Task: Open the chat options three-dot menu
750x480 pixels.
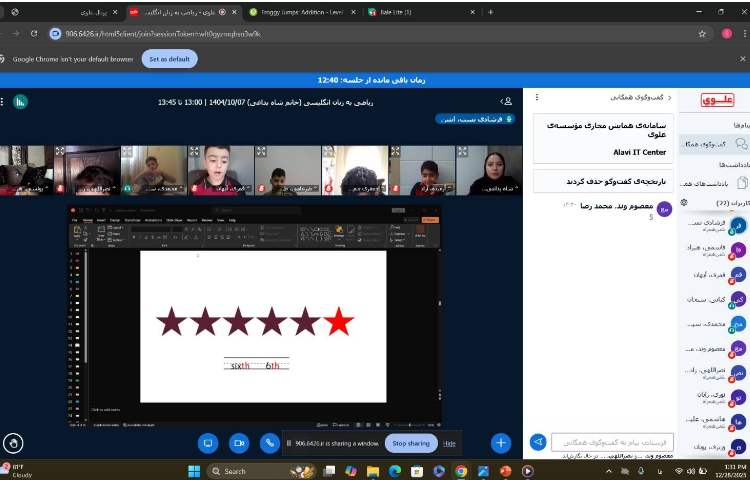Action: [x=537, y=97]
